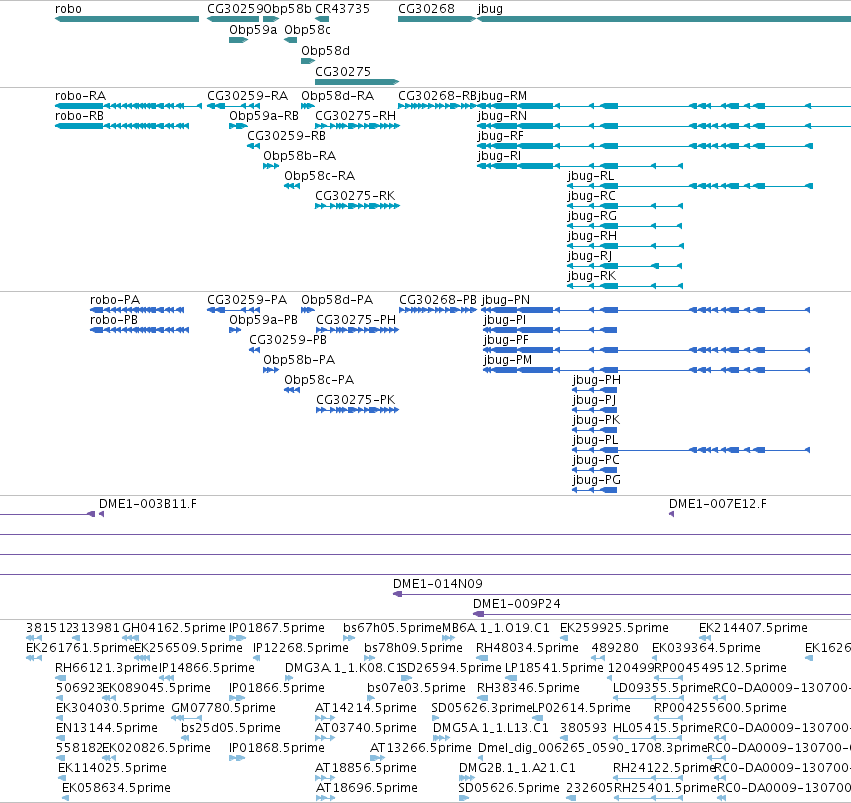Open the AT14214.5prime EST label
Viewport: 851px width, 803px height.
coord(366,708)
